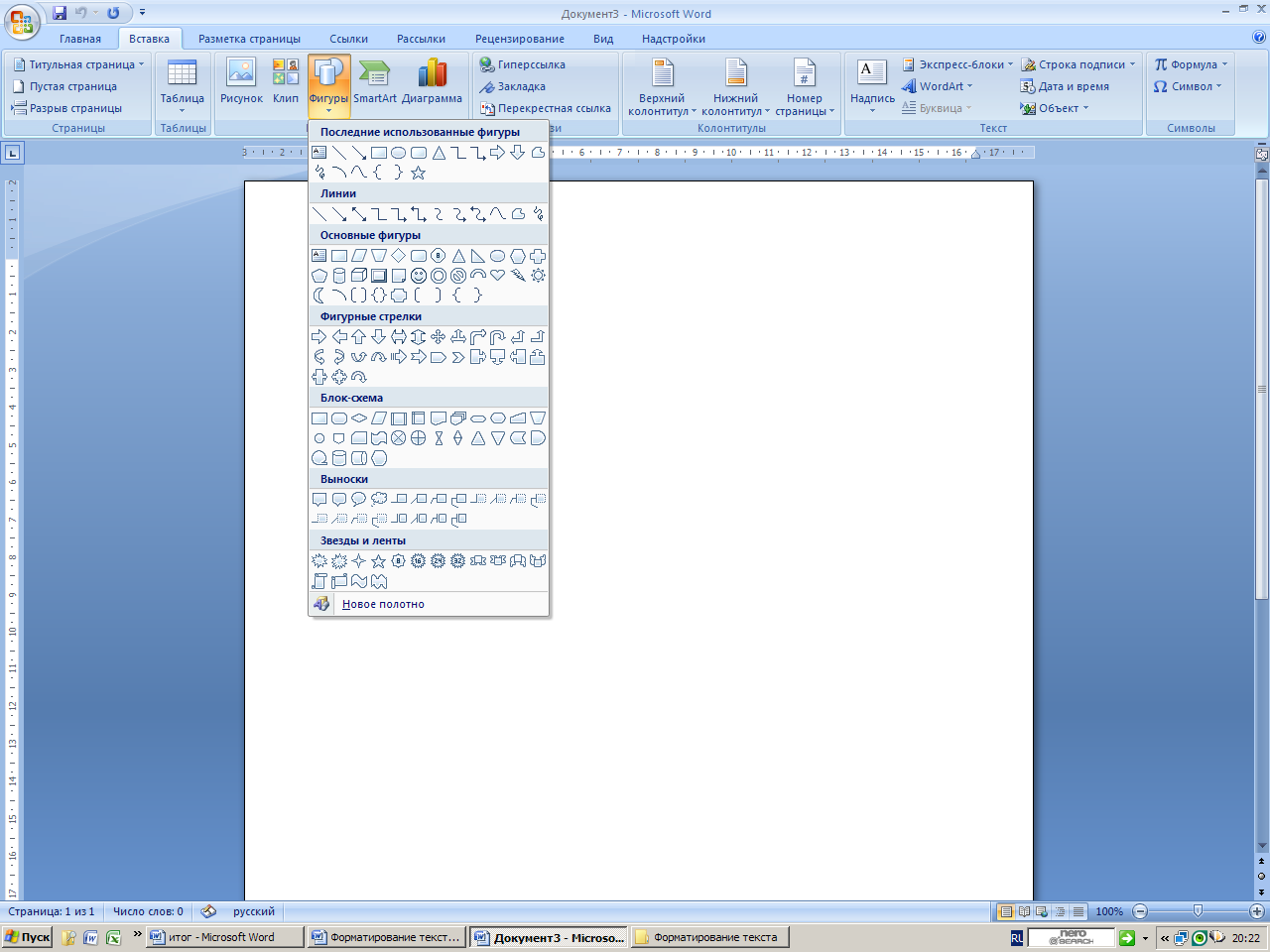Toggle Full Screen Reading view
This screenshot has width=1270, height=952.
click(1024, 911)
